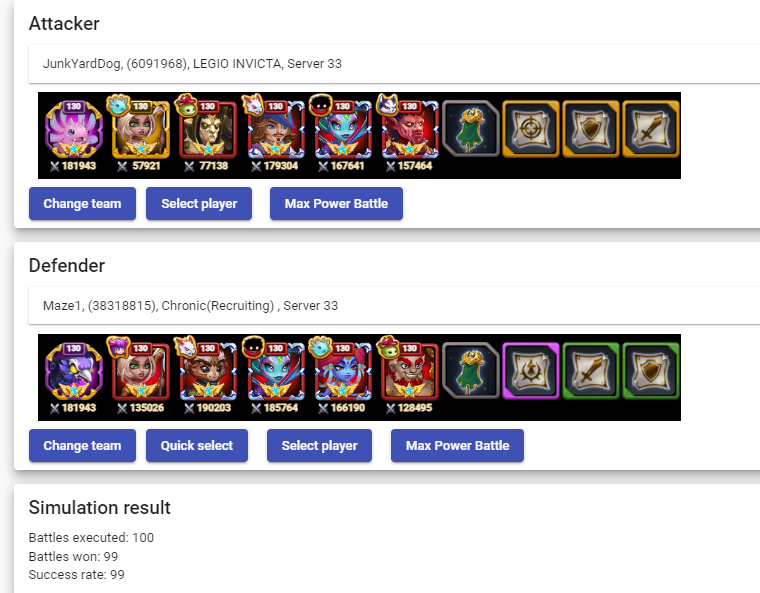This screenshot has width=760, height=593.
Task: Click attacker's pink axolotl pet icon
Action: 74,129
